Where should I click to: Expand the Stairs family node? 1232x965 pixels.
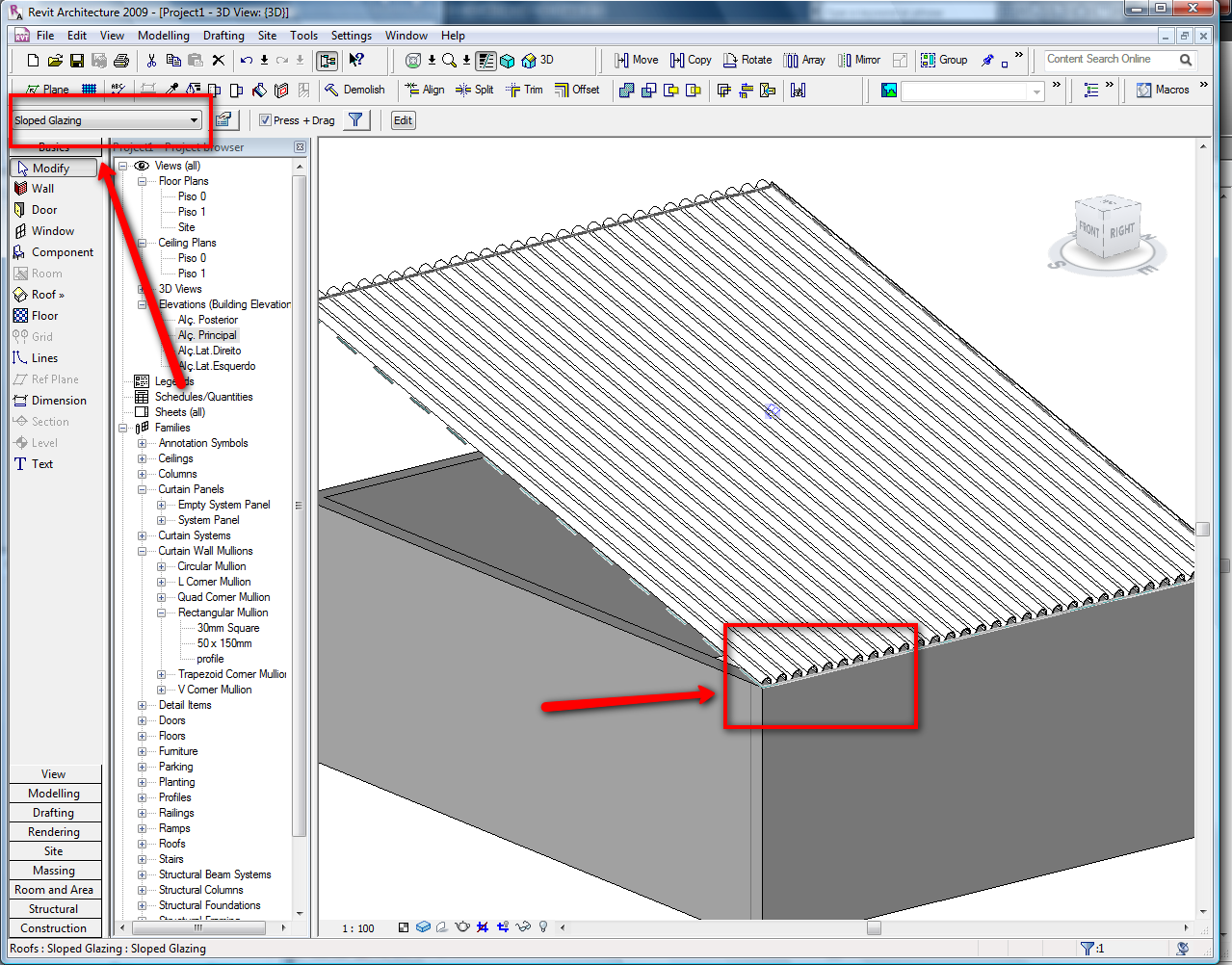coord(142,859)
